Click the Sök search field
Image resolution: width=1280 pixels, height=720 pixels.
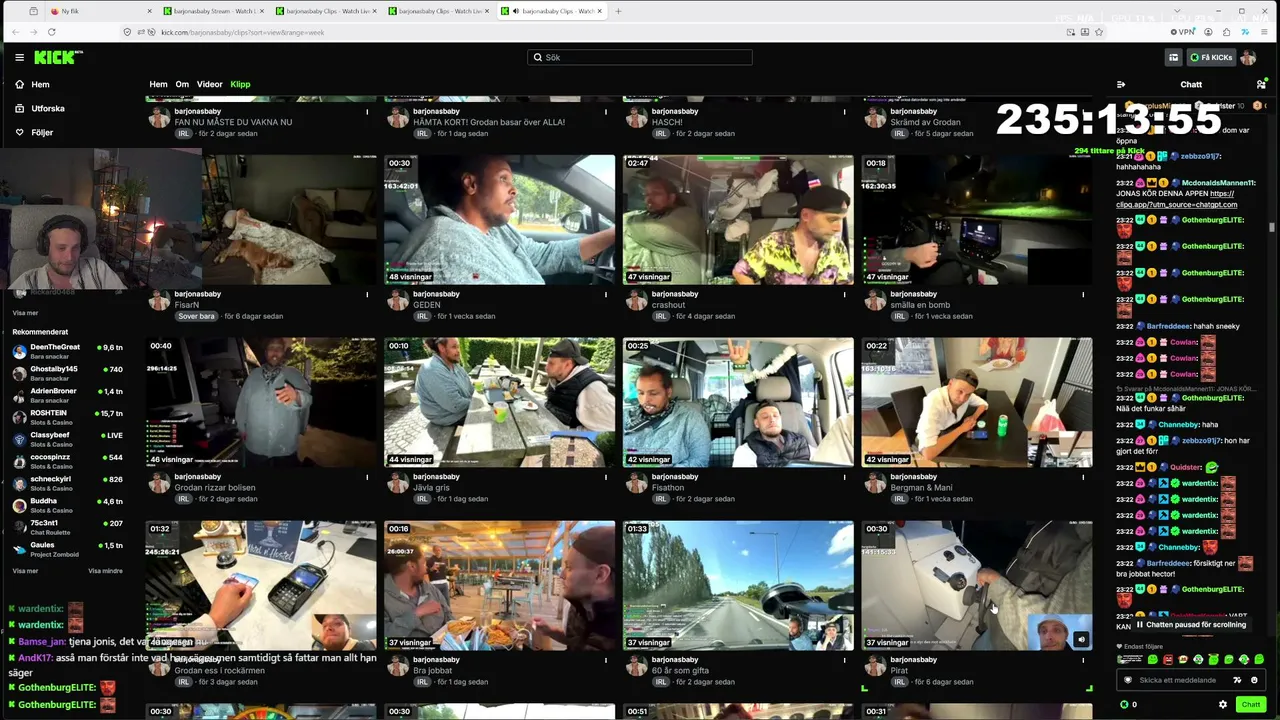pos(640,57)
